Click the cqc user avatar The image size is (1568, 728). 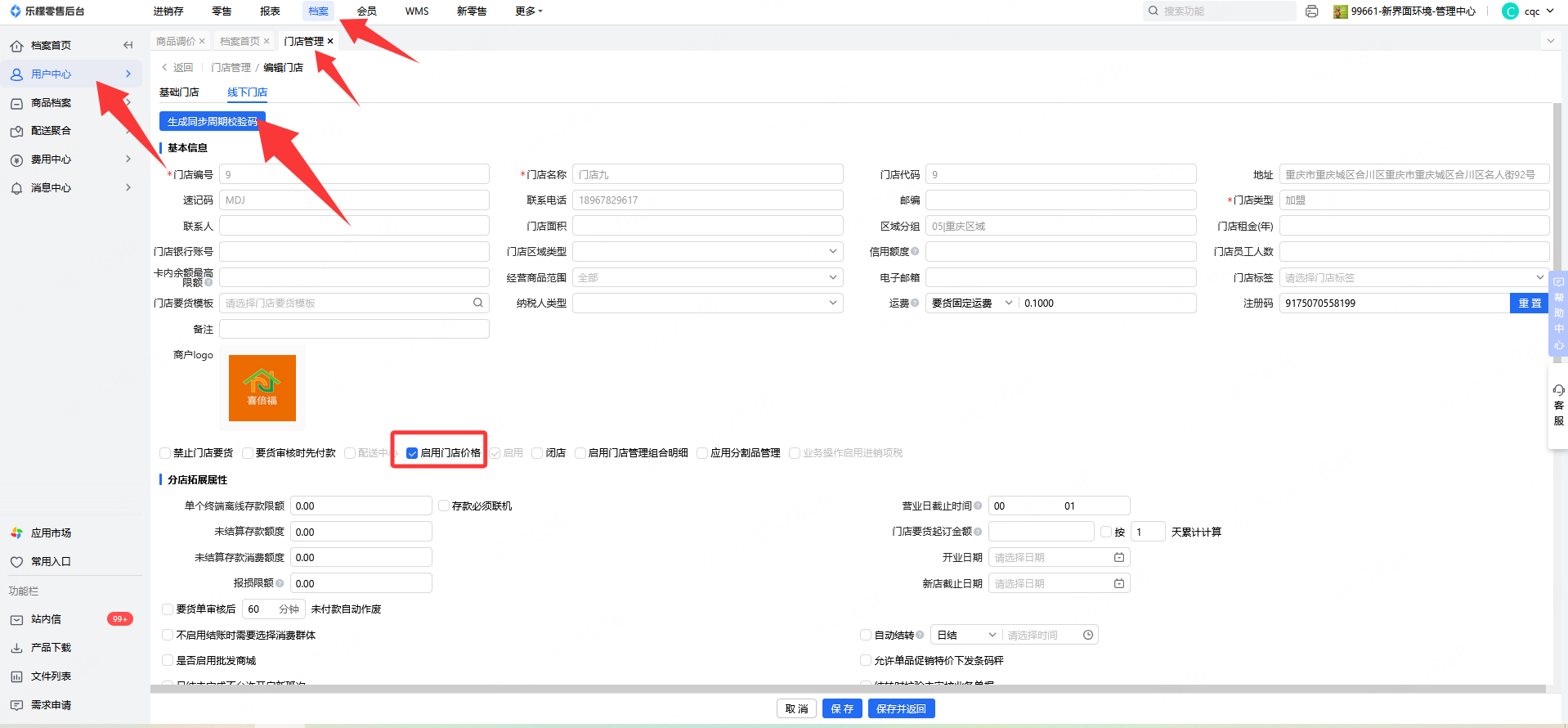(x=1510, y=11)
